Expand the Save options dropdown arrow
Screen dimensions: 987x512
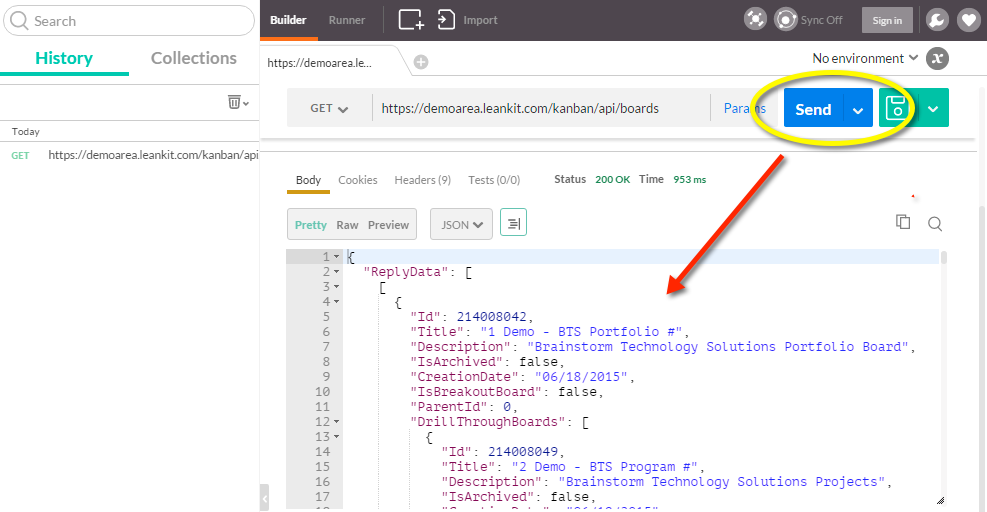click(x=933, y=108)
